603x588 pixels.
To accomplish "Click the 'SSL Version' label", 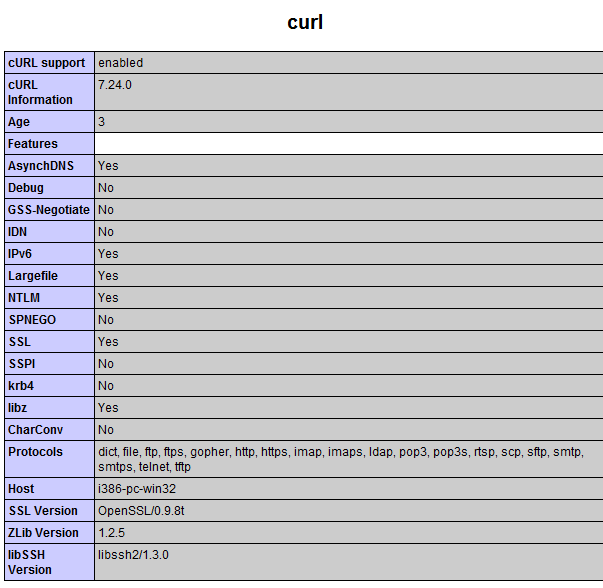I will 43,511.
